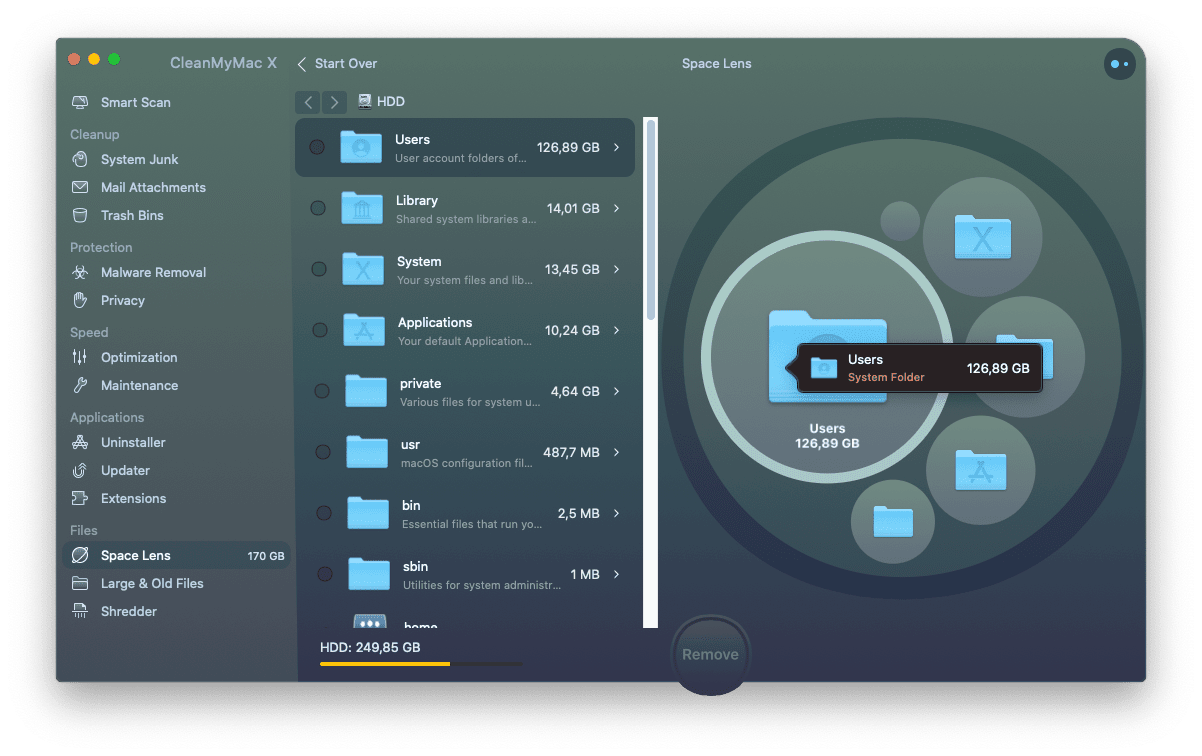Expand the Applications row chevron
The width and height of the screenshot is (1202, 756).
click(617, 330)
